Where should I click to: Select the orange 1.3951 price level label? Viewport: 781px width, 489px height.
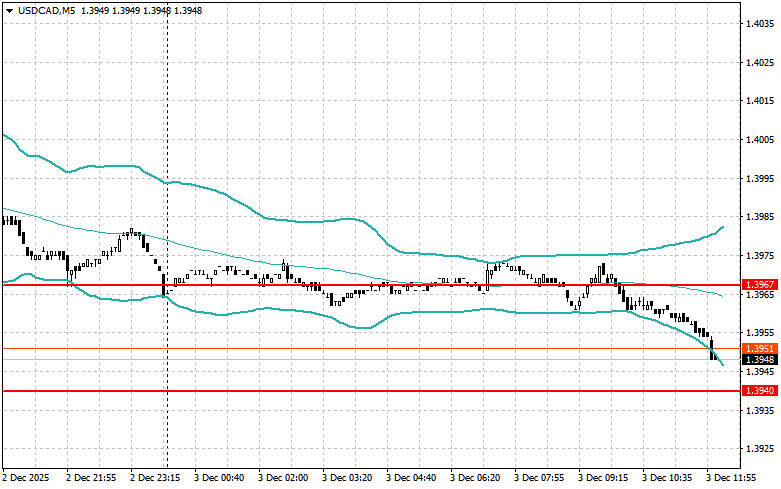pos(760,349)
